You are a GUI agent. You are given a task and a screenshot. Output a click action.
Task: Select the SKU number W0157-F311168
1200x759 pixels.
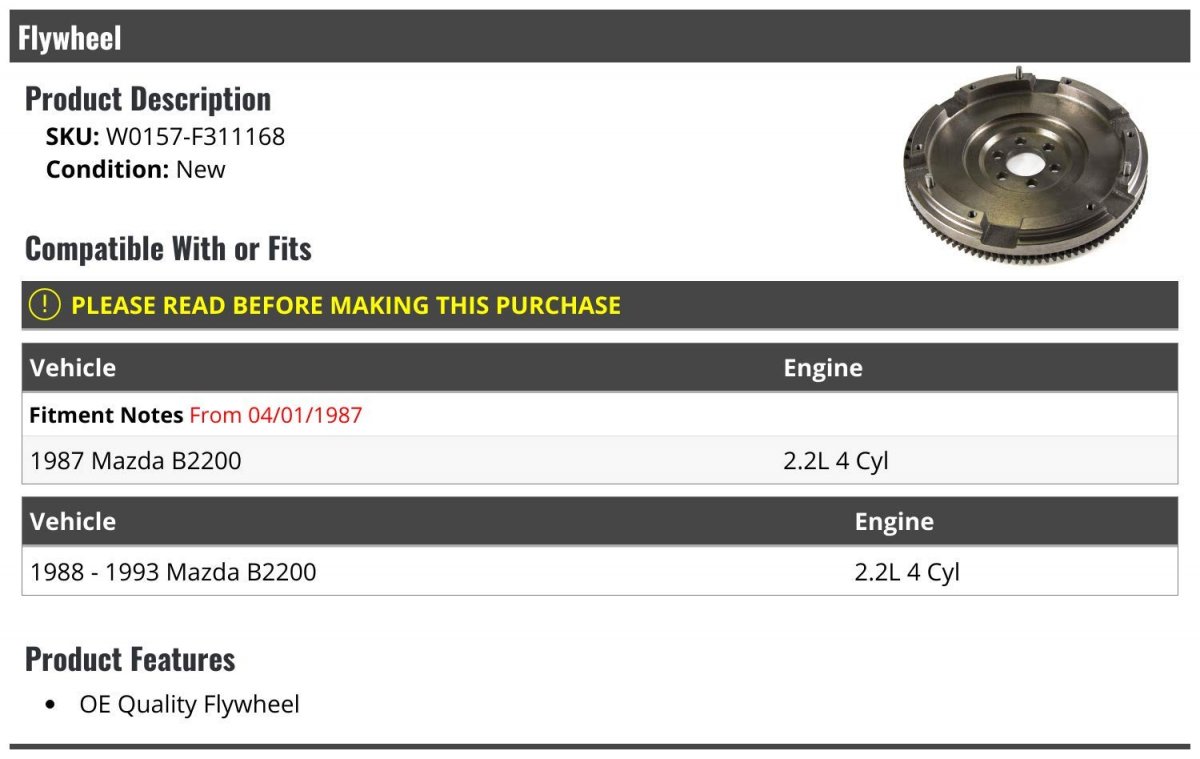pos(195,137)
